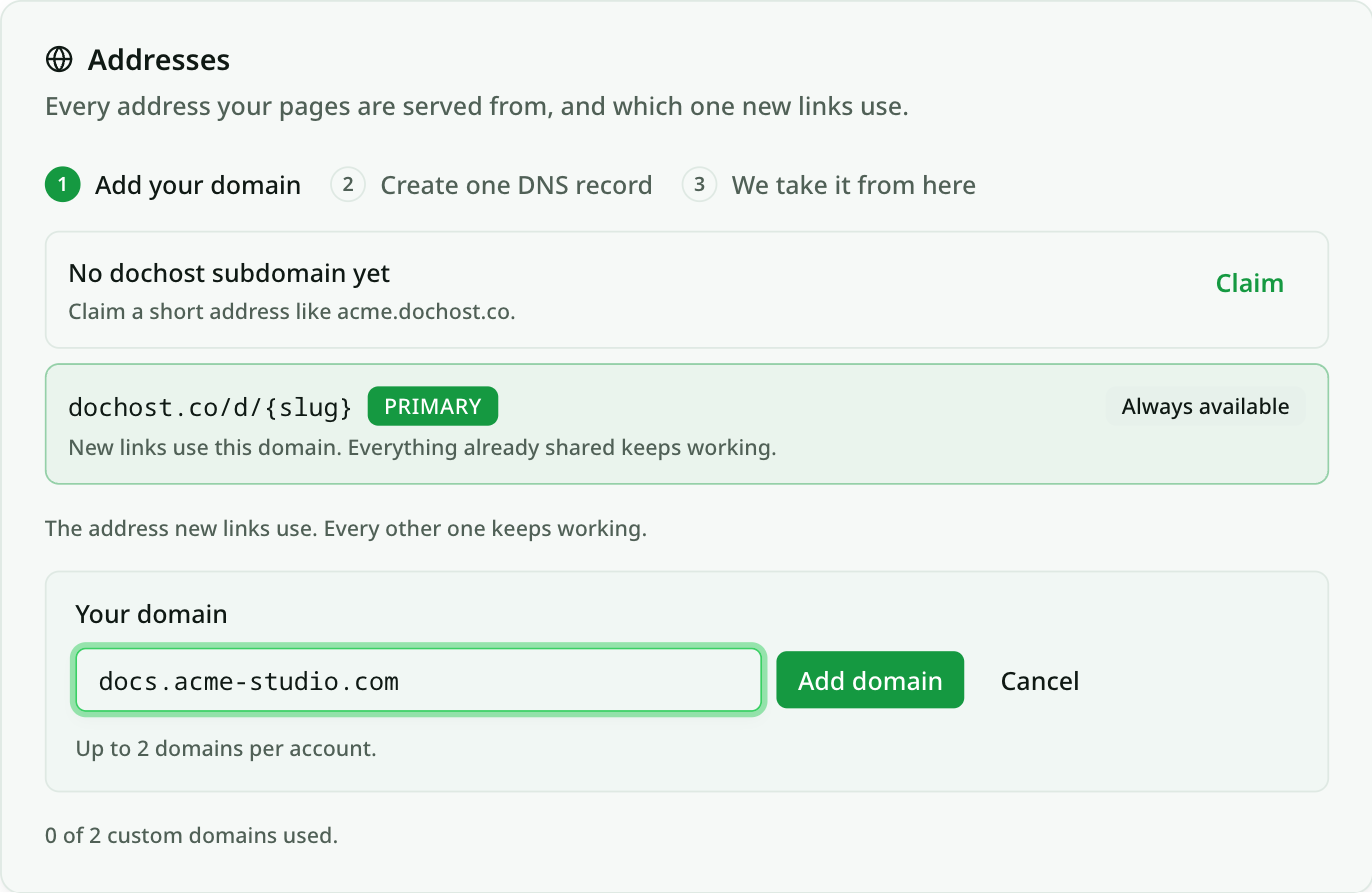This screenshot has width=1372, height=893.
Task: Click '0 of 2 custom domains used.' text
Action: [192, 835]
